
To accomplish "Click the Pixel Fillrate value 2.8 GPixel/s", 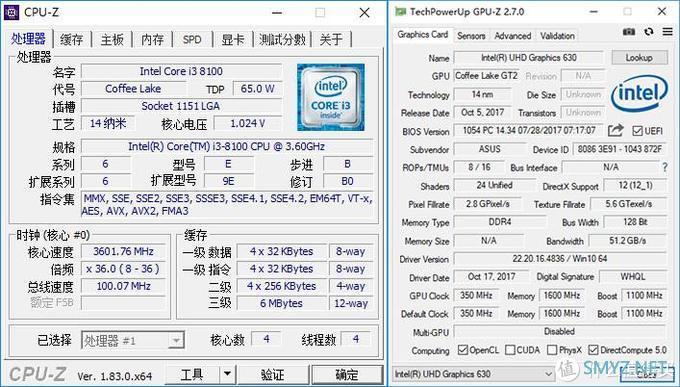I will [x=488, y=203].
